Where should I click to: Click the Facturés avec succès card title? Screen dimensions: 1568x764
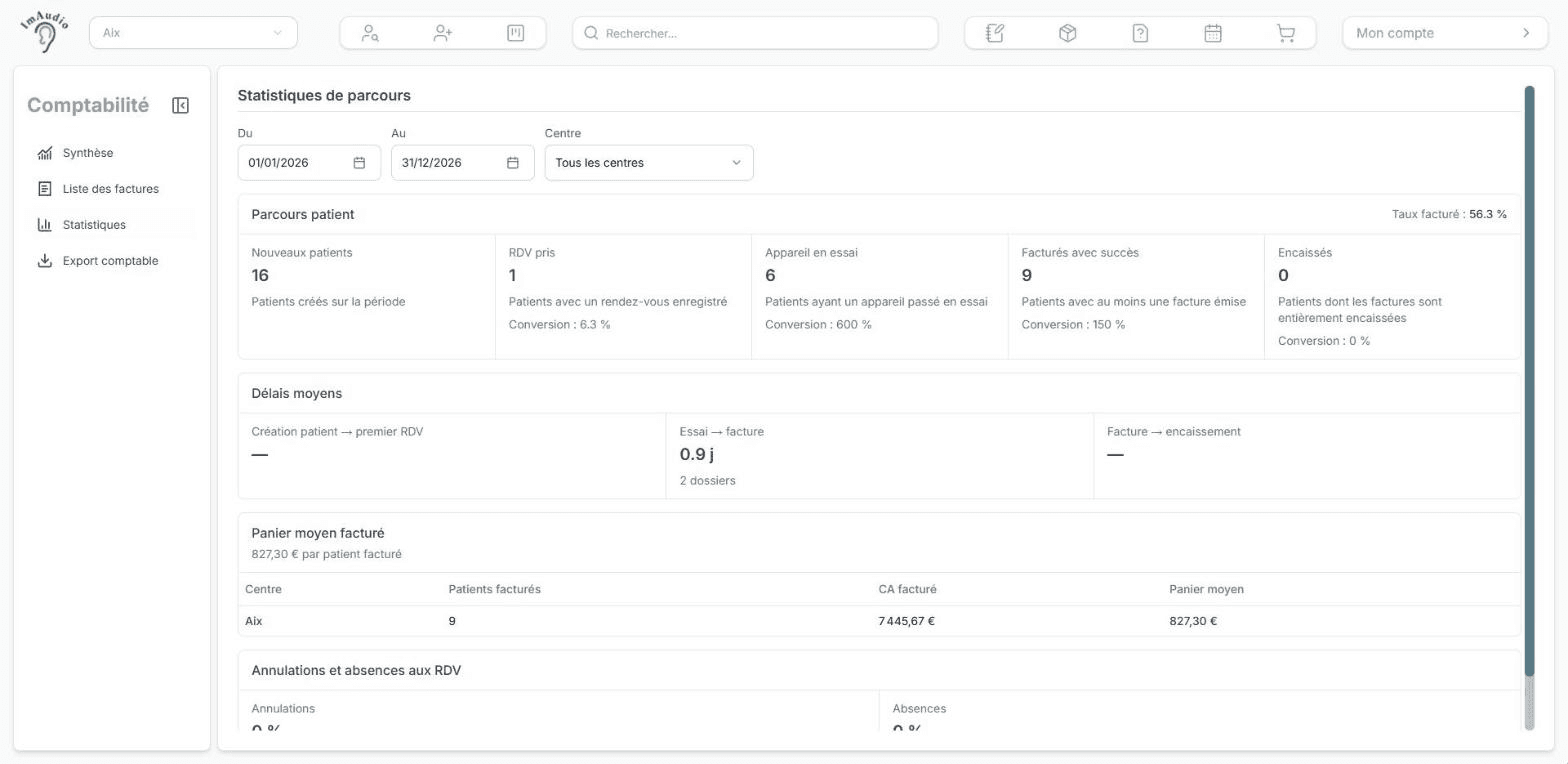point(1080,253)
